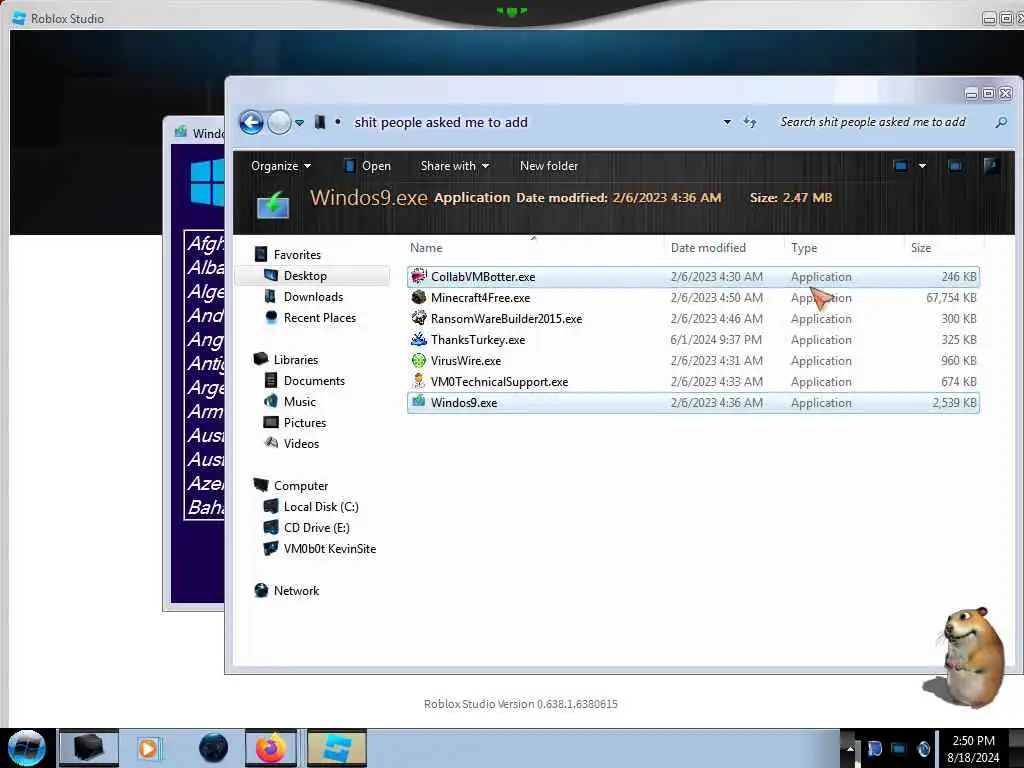Sort by the Name column header
1024x768 pixels.
pos(426,248)
